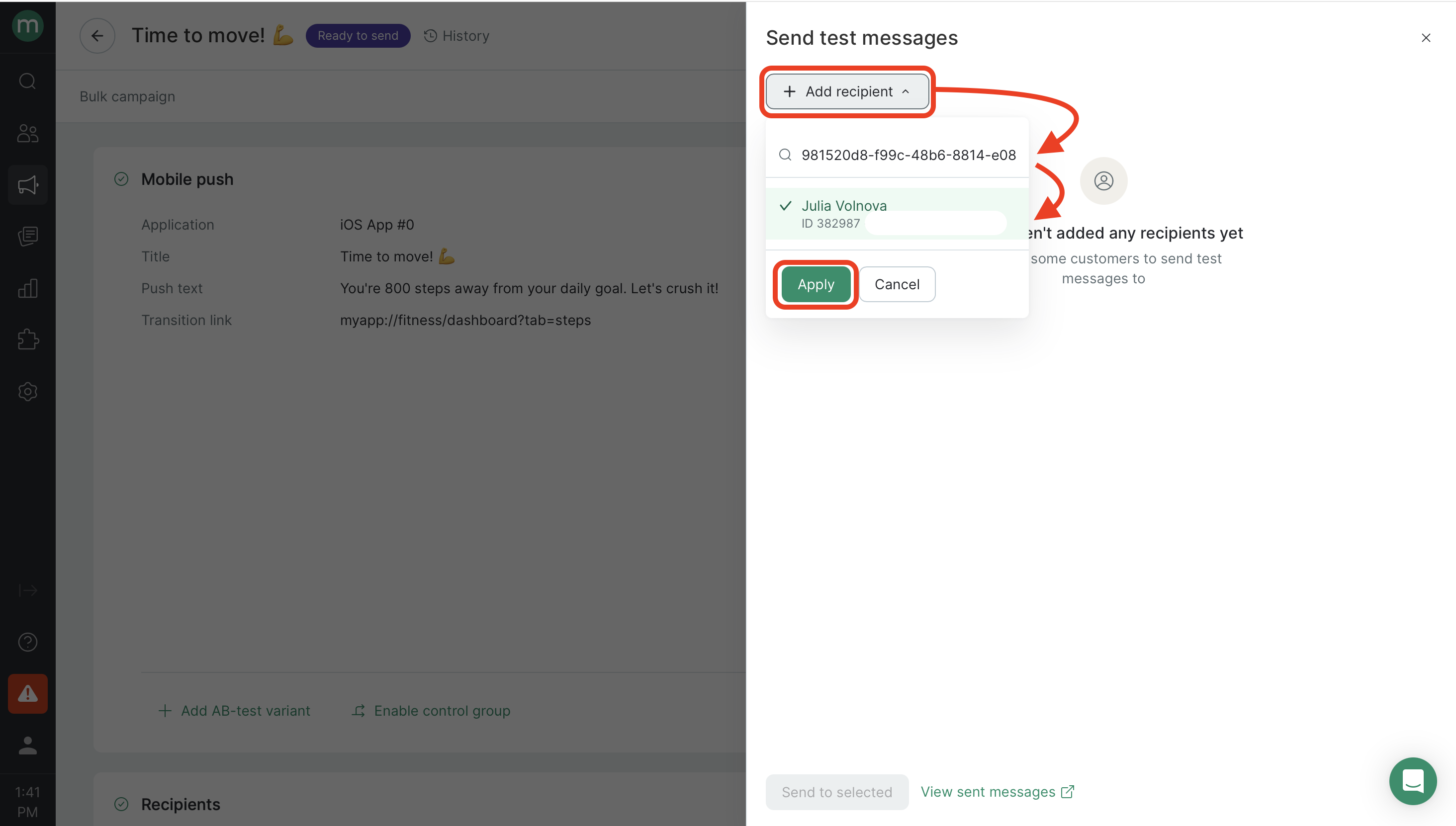Click the recipient search input field
Screen dimensions: 1456x826
coord(898,155)
